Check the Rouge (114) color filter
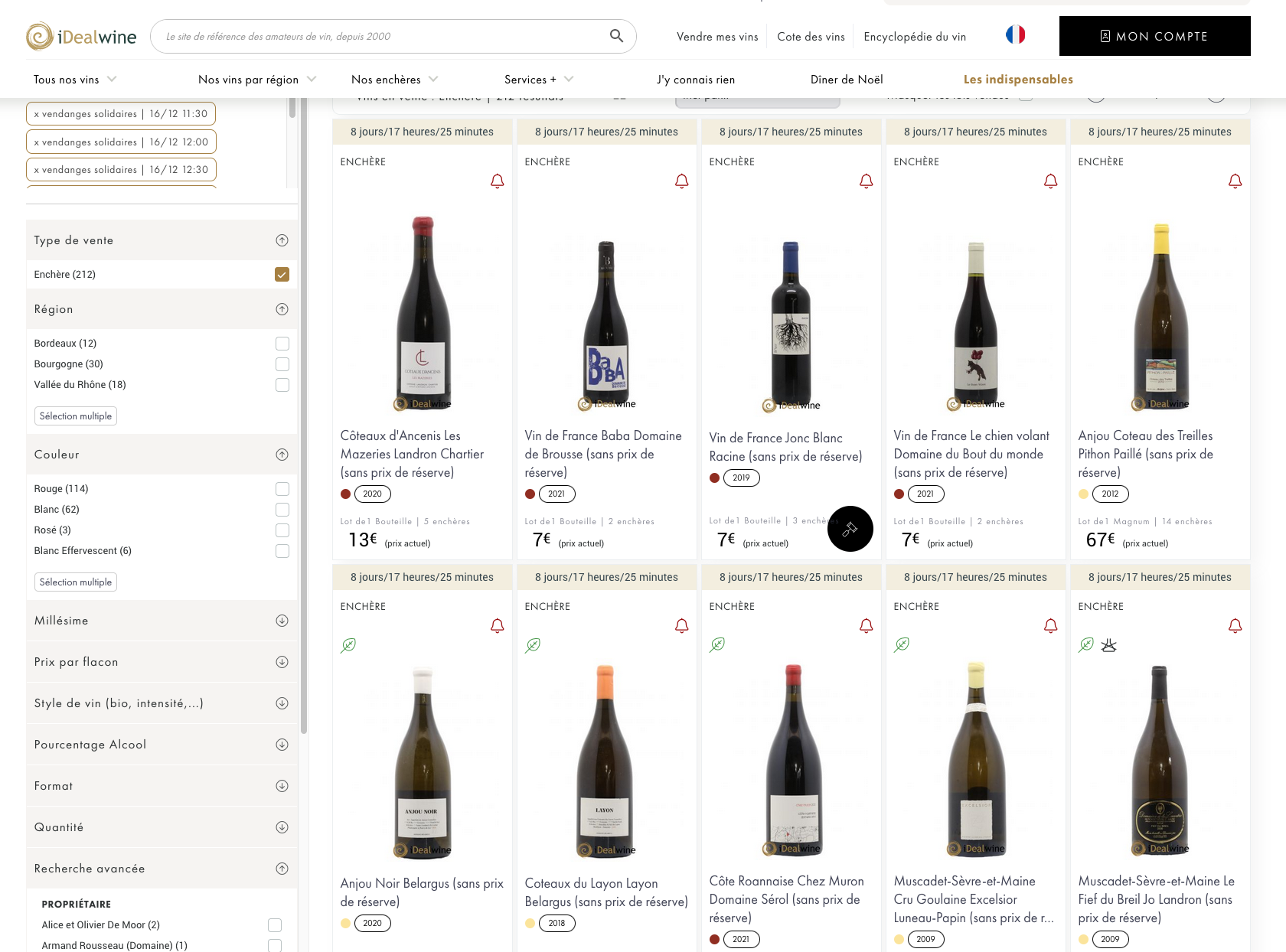Image resolution: width=1286 pixels, height=952 pixels. (282, 489)
